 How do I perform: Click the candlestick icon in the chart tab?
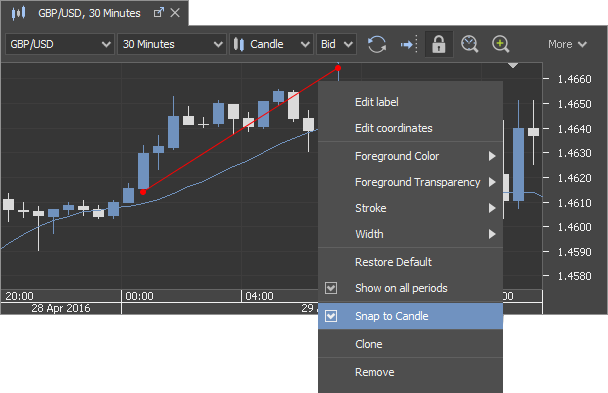click(18, 13)
